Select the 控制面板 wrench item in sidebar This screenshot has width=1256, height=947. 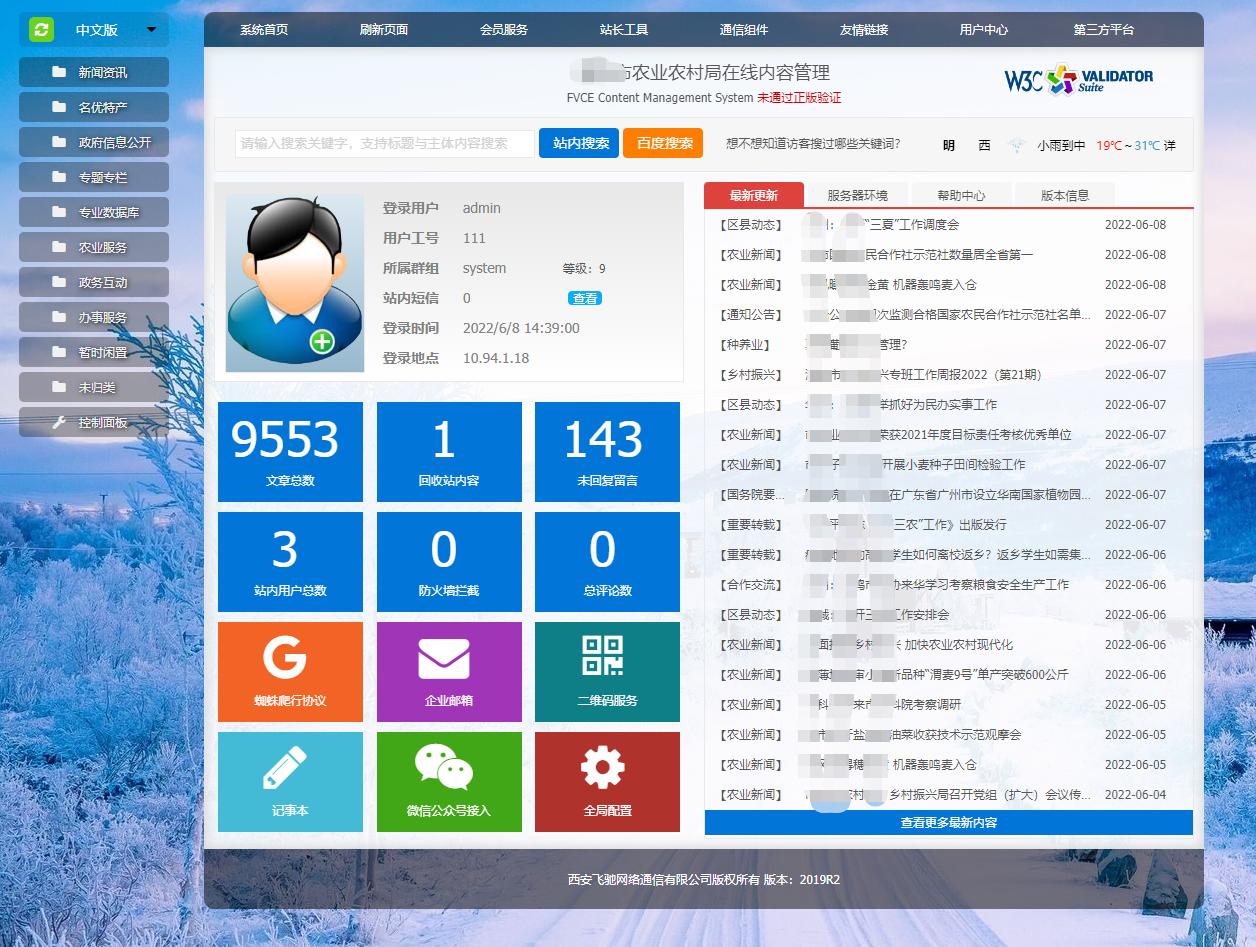pos(93,422)
